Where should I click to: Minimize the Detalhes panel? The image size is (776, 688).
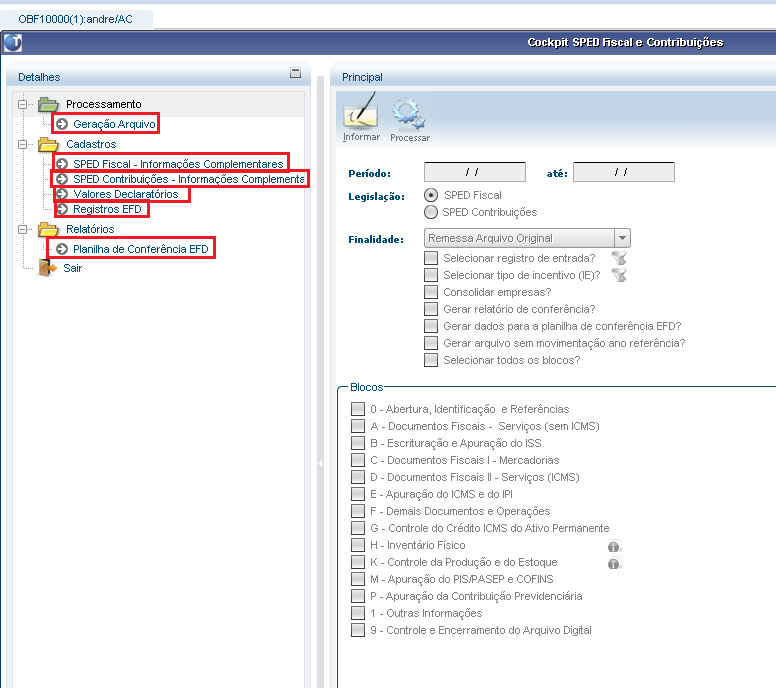295,73
